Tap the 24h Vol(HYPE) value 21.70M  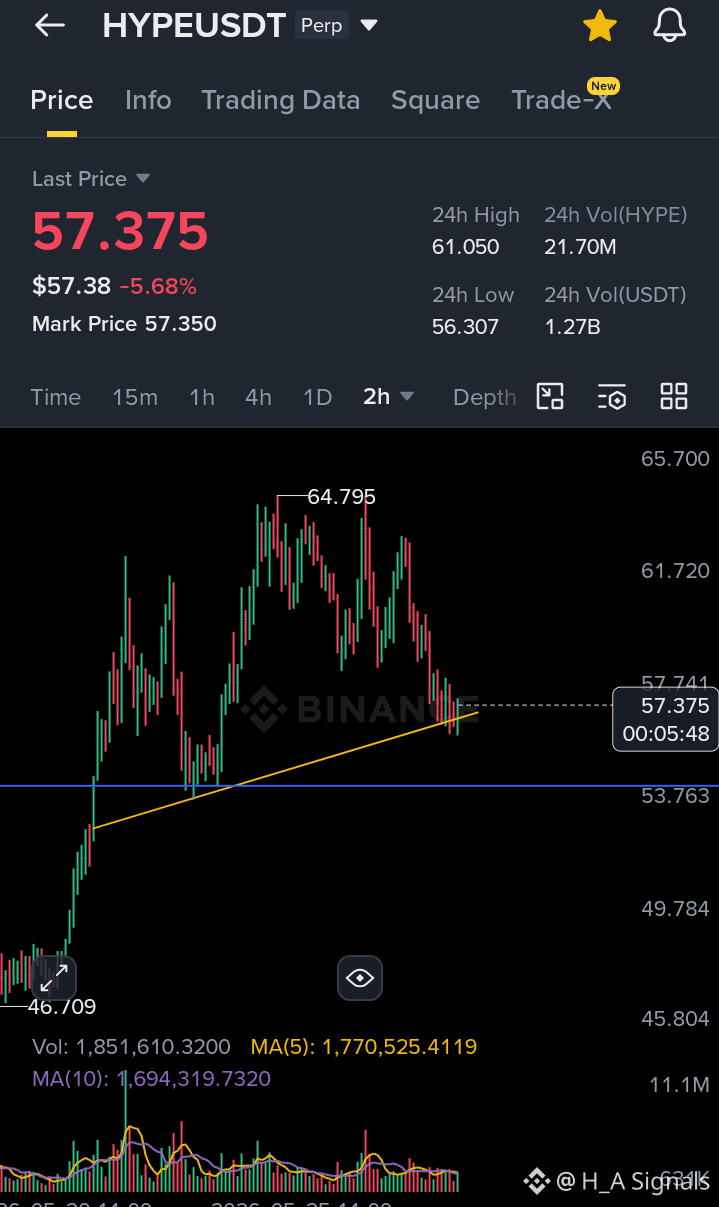580,247
